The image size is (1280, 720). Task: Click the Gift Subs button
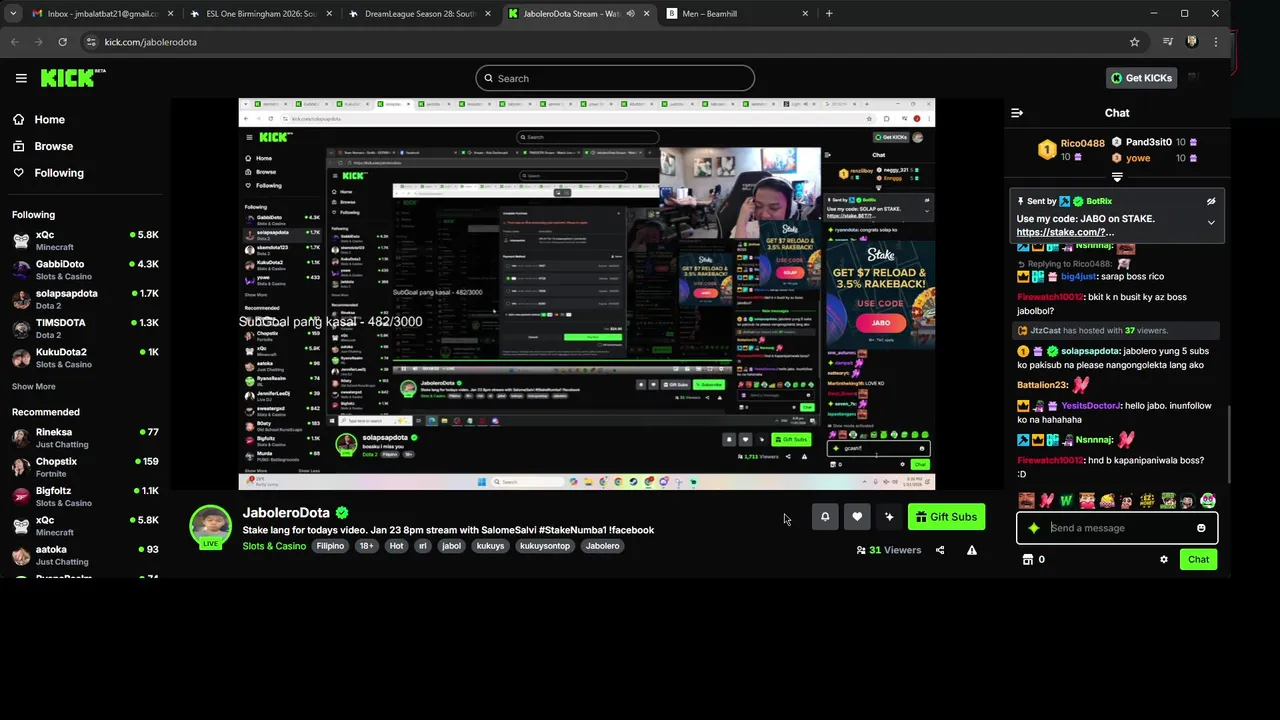pyautogui.click(x=947, y=517)
